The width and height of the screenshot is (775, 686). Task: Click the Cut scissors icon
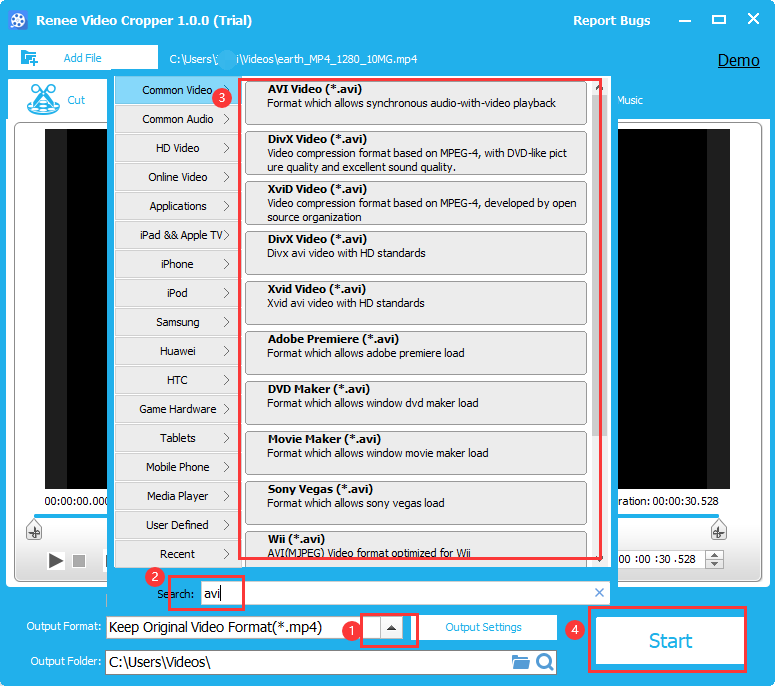[41, 99]
